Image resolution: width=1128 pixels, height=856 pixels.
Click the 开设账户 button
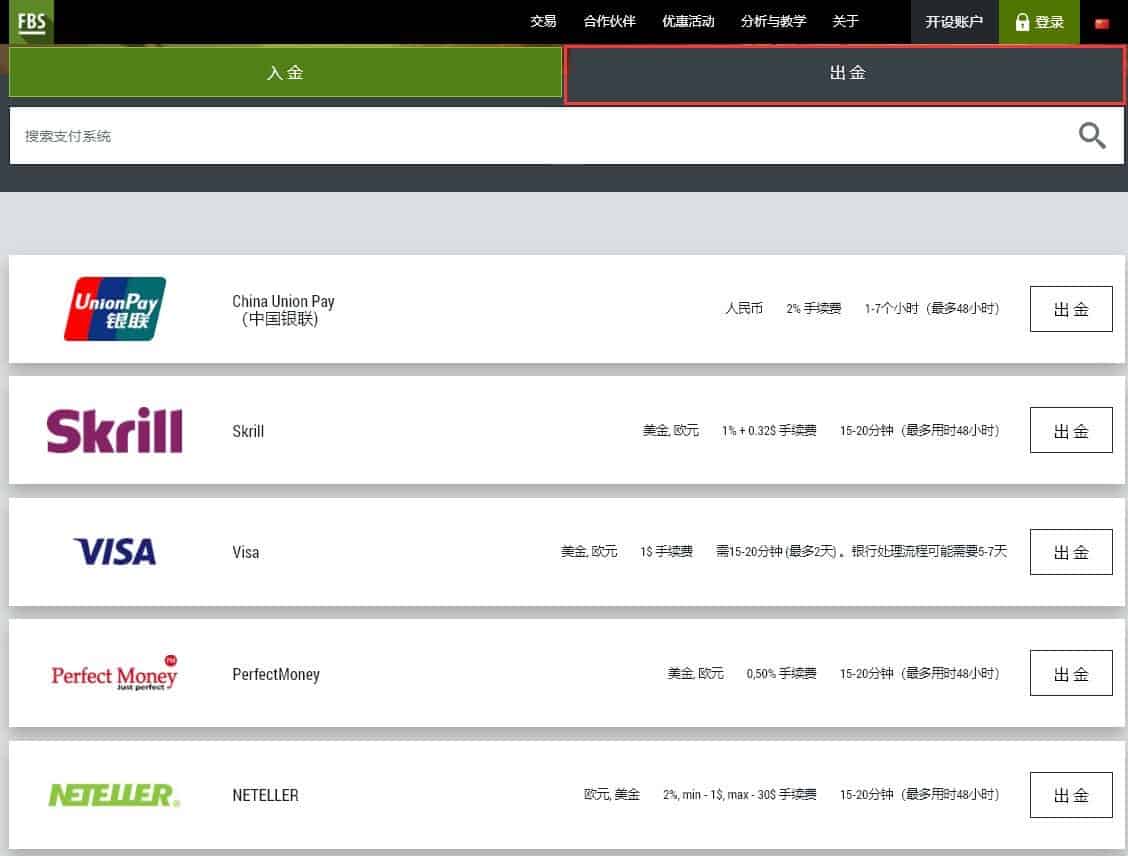tap(954, 22)
